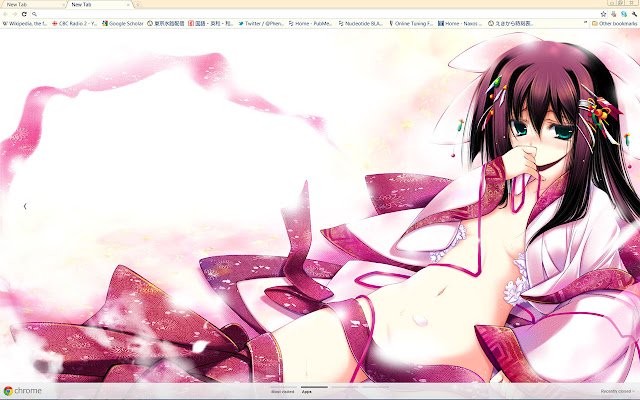Open the Japanese bookmark left of Twitter

coord(211,24)
